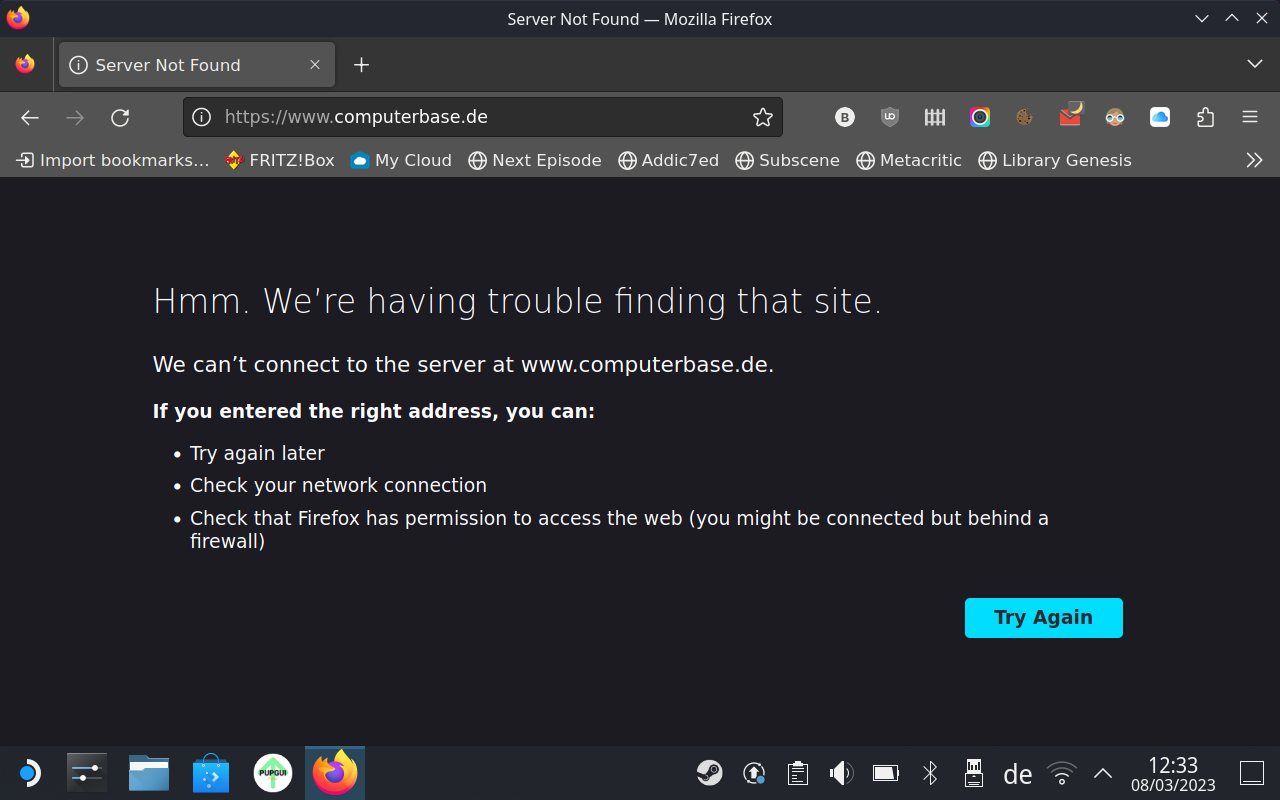Click the fence-shaped extension icon
The width and height of the screenshot is (1280, 800).
[x=935, y=117]
